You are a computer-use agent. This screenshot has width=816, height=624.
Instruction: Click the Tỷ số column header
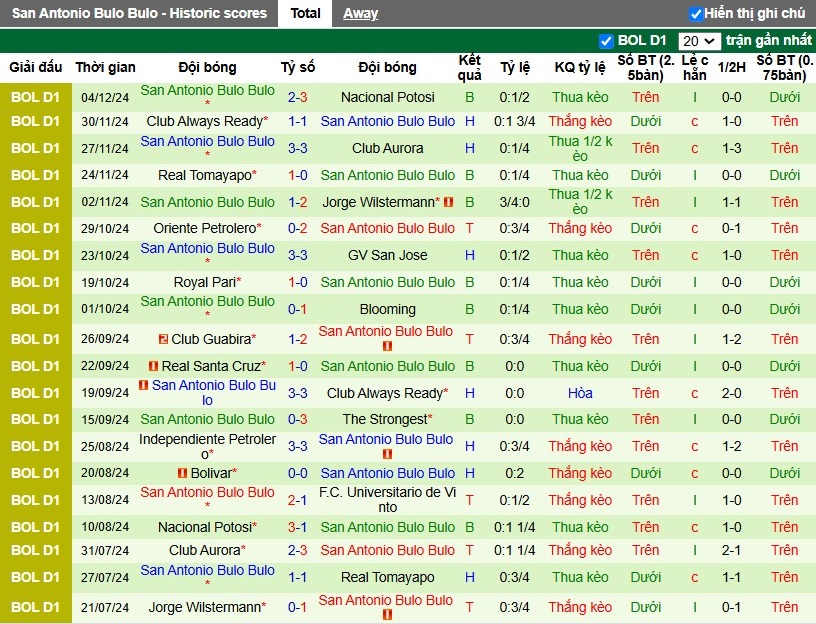click(x=298, y=67)
